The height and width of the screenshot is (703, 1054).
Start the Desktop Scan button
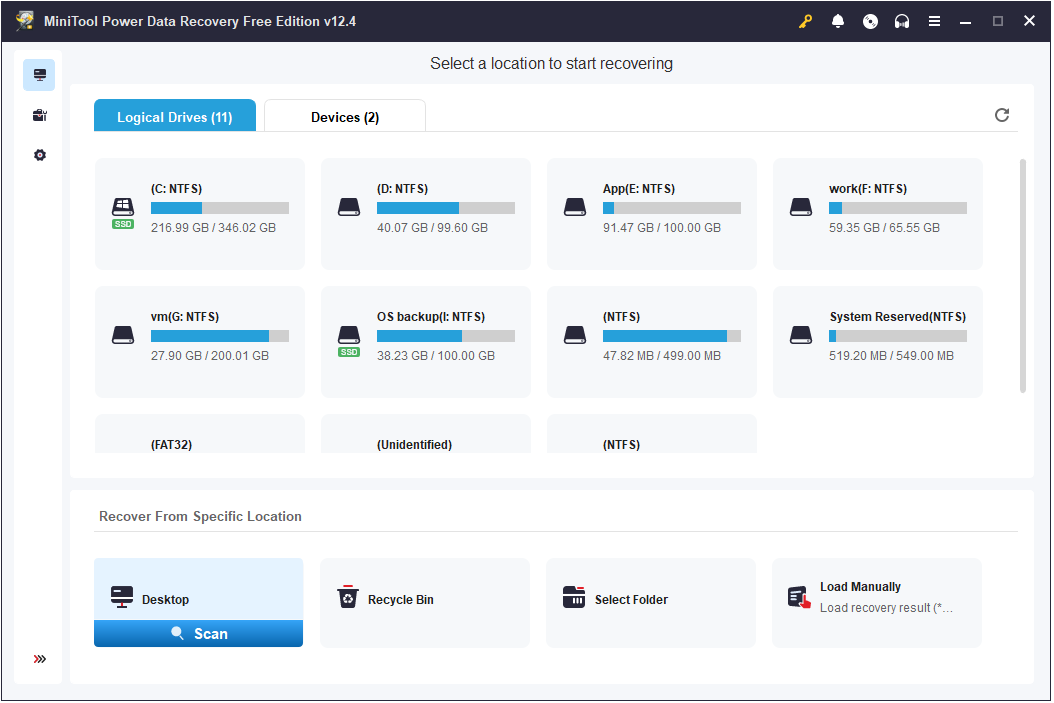[198, 634]
